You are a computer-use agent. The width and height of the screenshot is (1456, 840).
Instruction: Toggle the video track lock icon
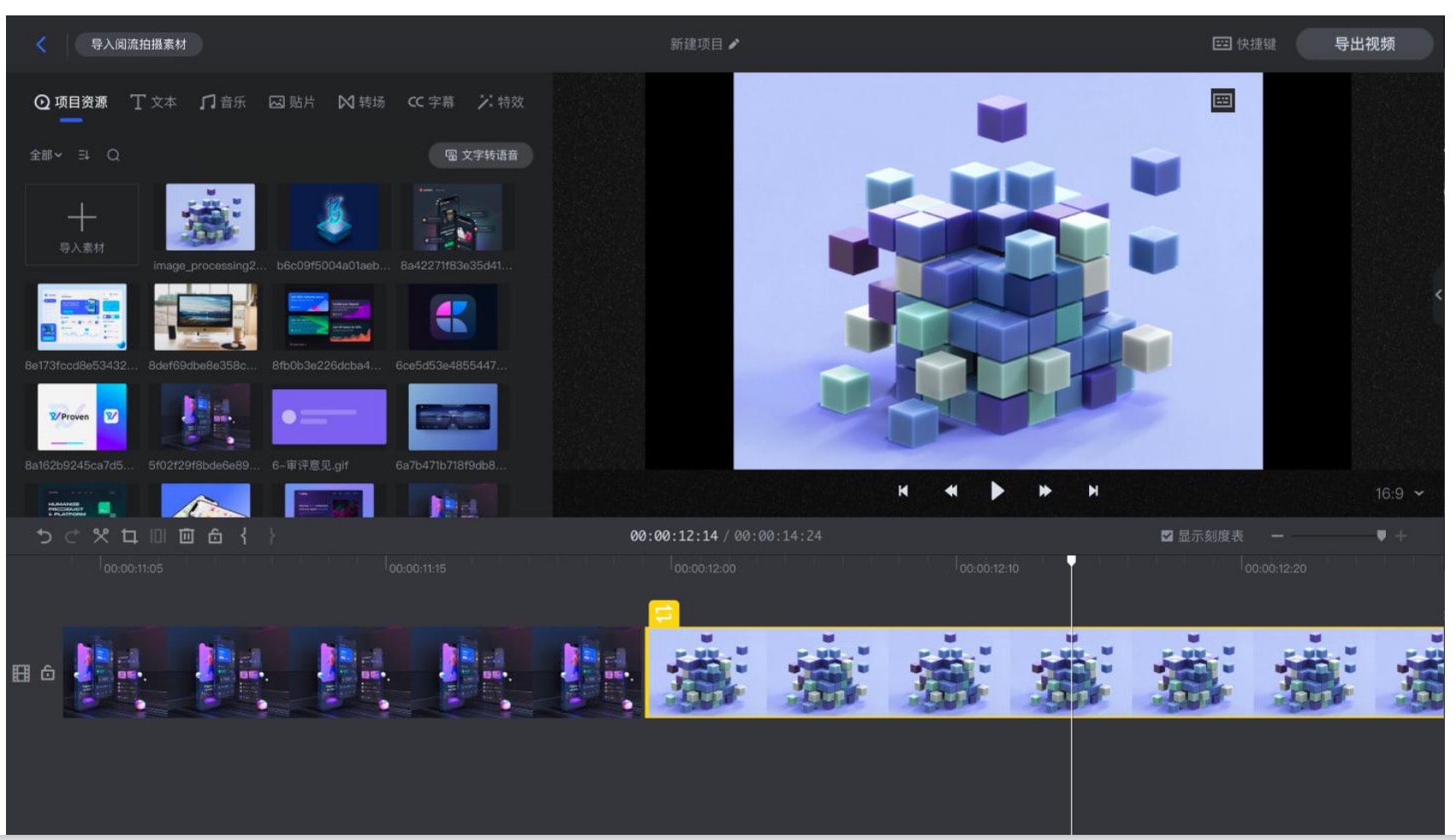[x=48, y=673]
